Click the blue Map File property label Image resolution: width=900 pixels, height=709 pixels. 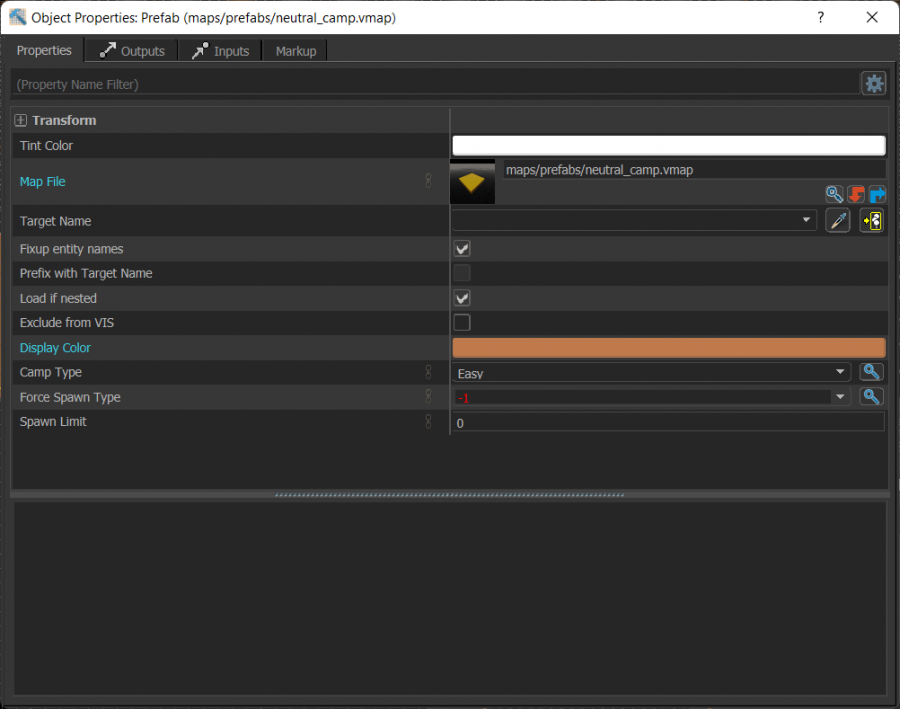[x=42, y=182]
